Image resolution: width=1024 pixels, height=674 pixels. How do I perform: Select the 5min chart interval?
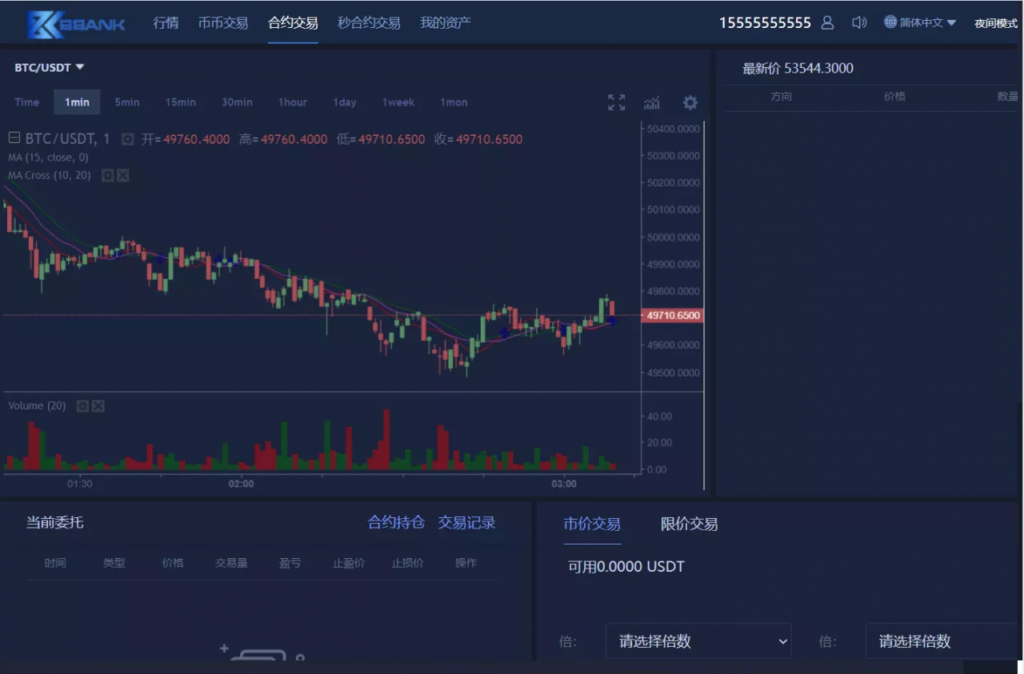tap(127, 102)
